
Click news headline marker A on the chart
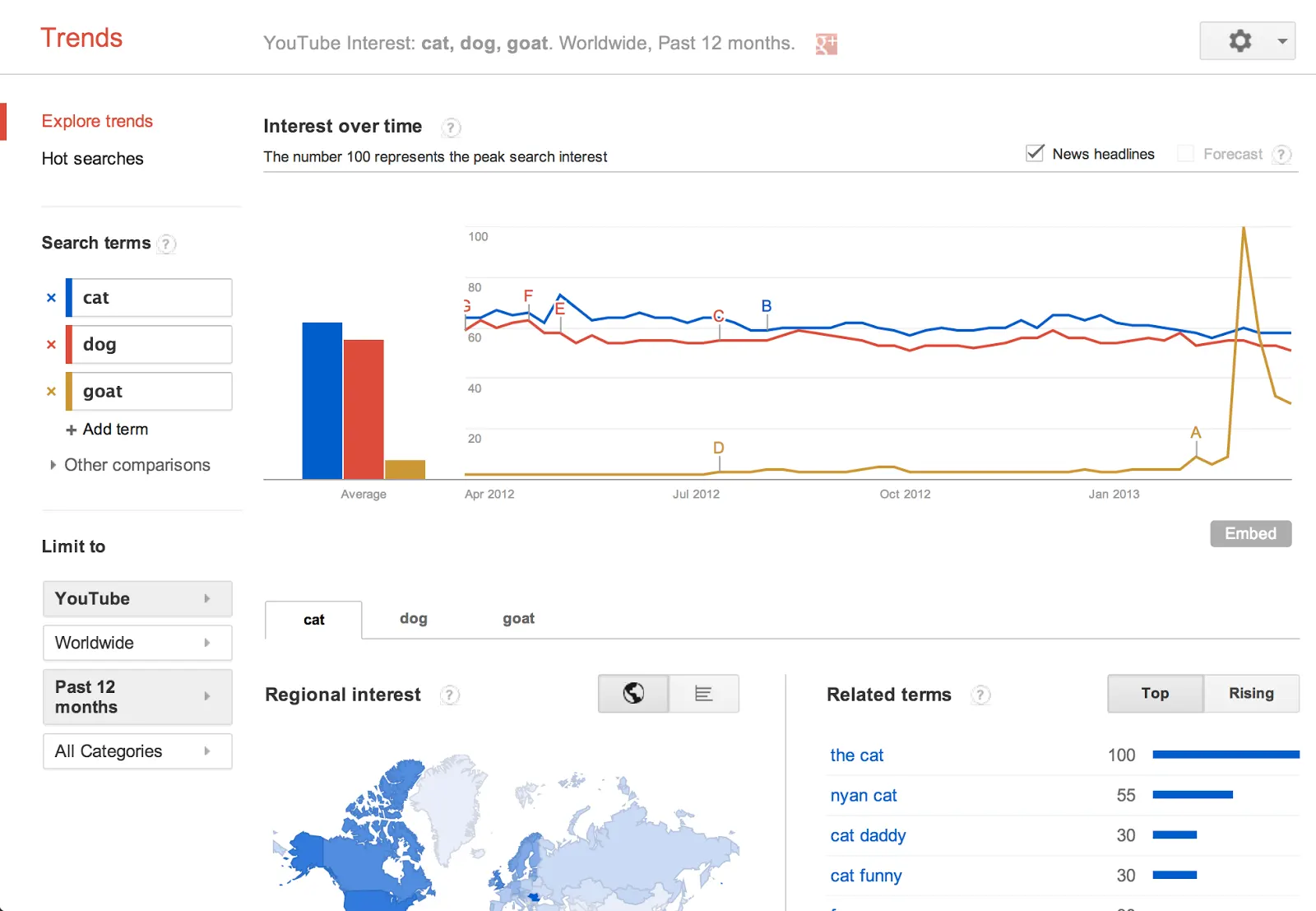tap(1195, 431)
